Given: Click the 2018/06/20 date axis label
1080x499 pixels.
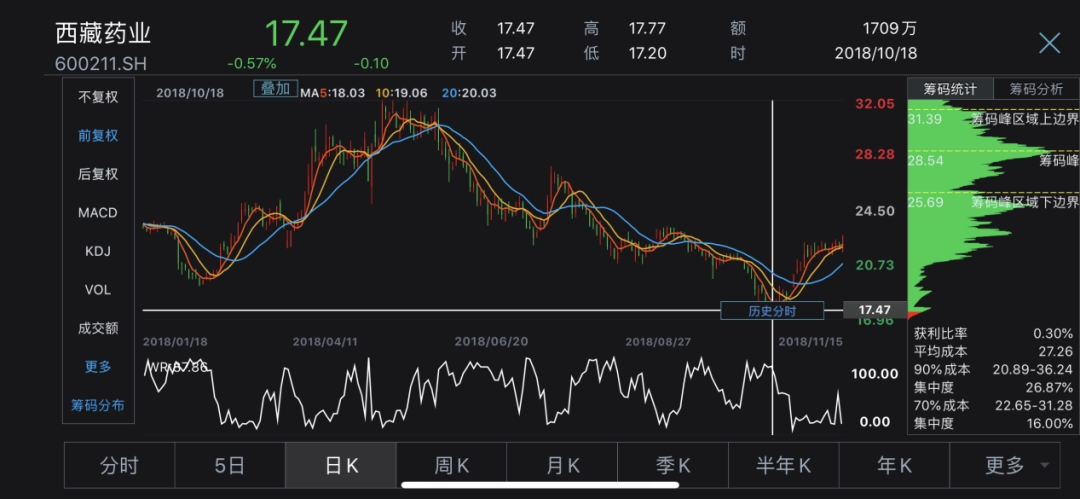Looking at the screenshot, I should coord(490,342).
